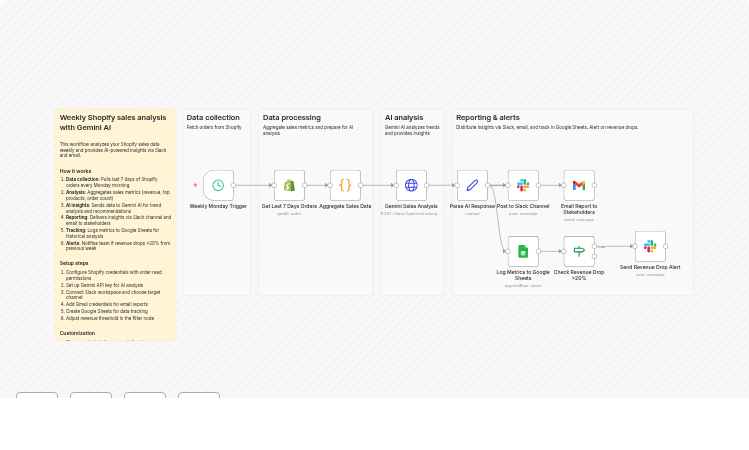Viewport: 749px width, 450px height.
Task: Click output port of Send Revenue Drop Alert
Action: (665, 246)
